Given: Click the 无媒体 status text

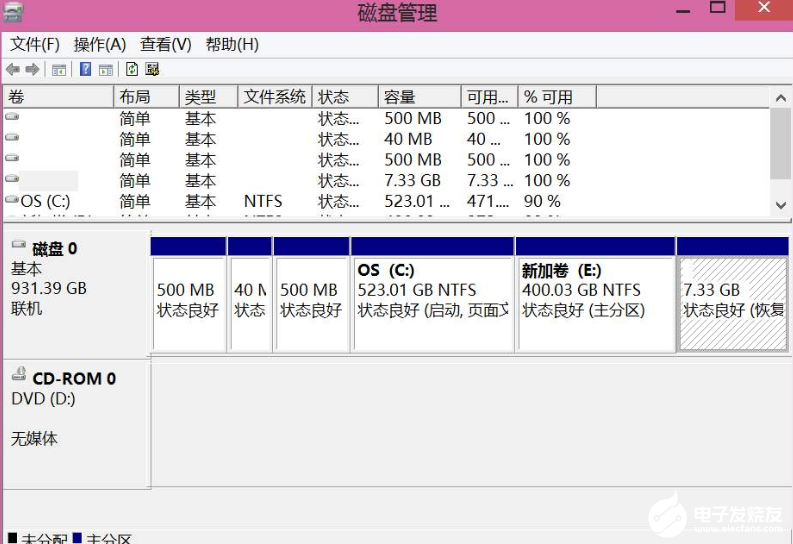Looking at the screenshot, I should 34,438.
